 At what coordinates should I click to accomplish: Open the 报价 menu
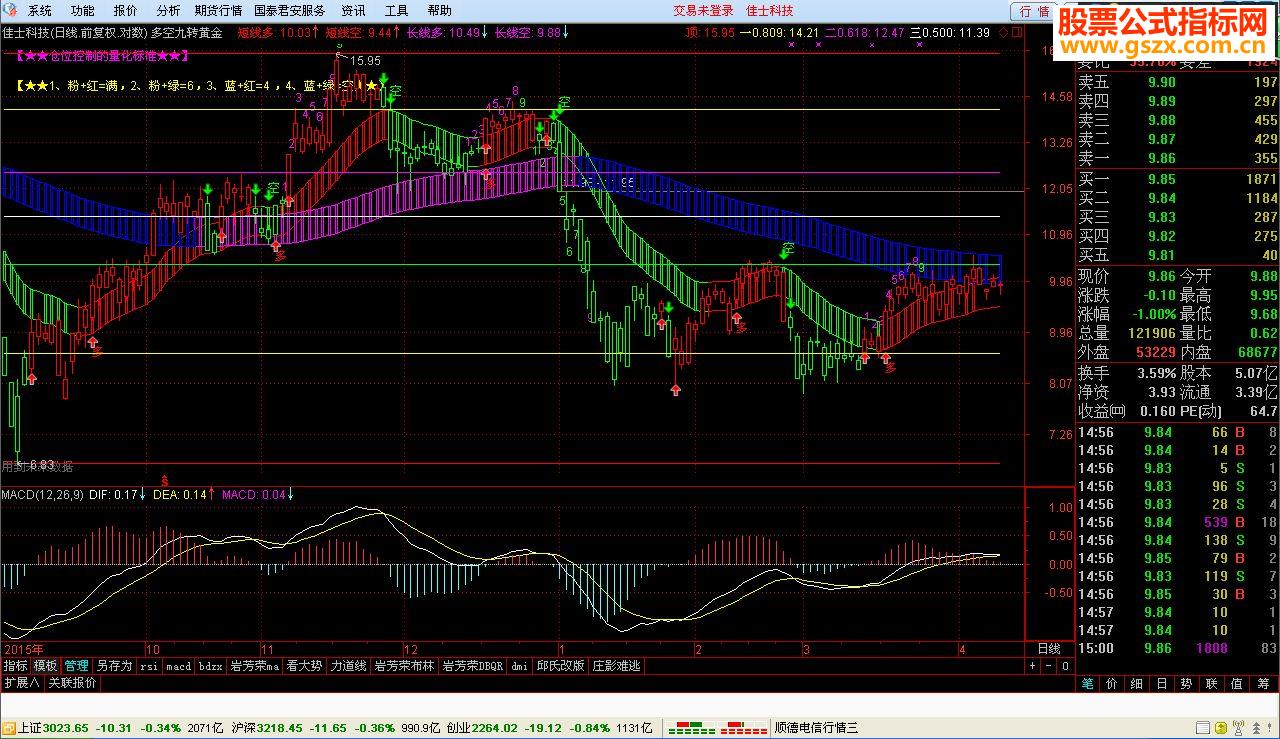[126, 11]
